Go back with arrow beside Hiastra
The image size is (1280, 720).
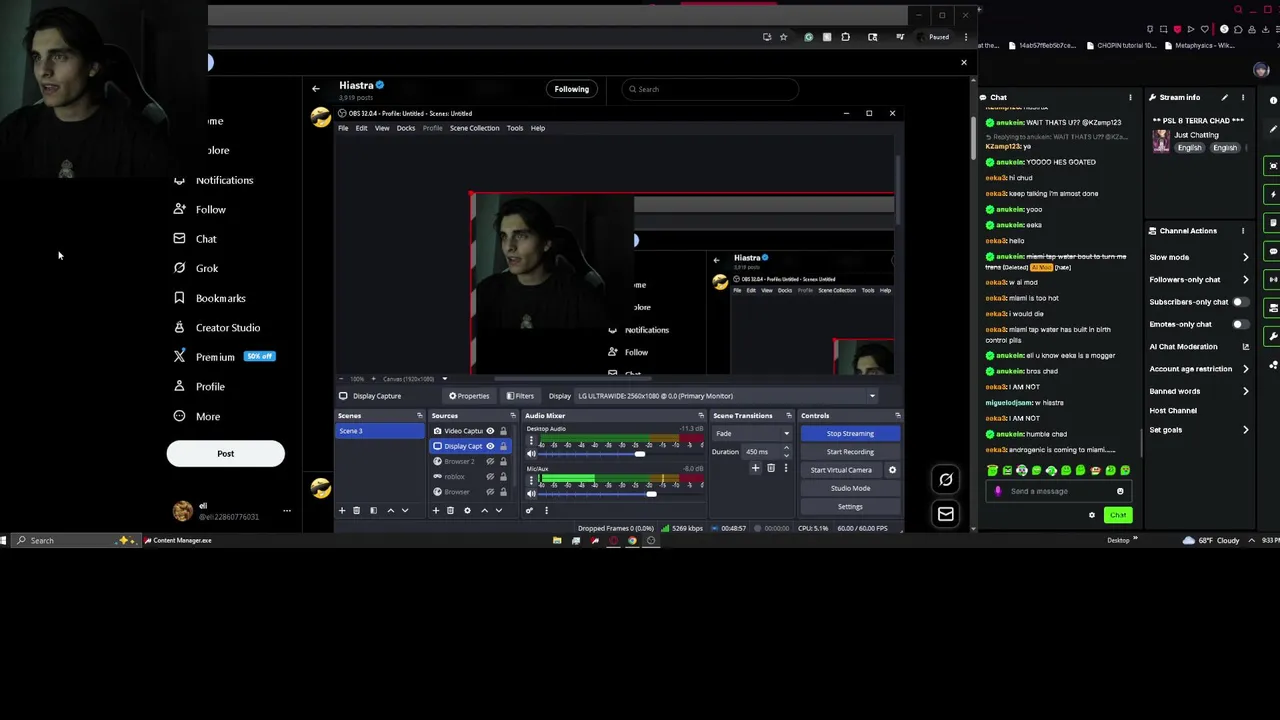click(316, 89)
